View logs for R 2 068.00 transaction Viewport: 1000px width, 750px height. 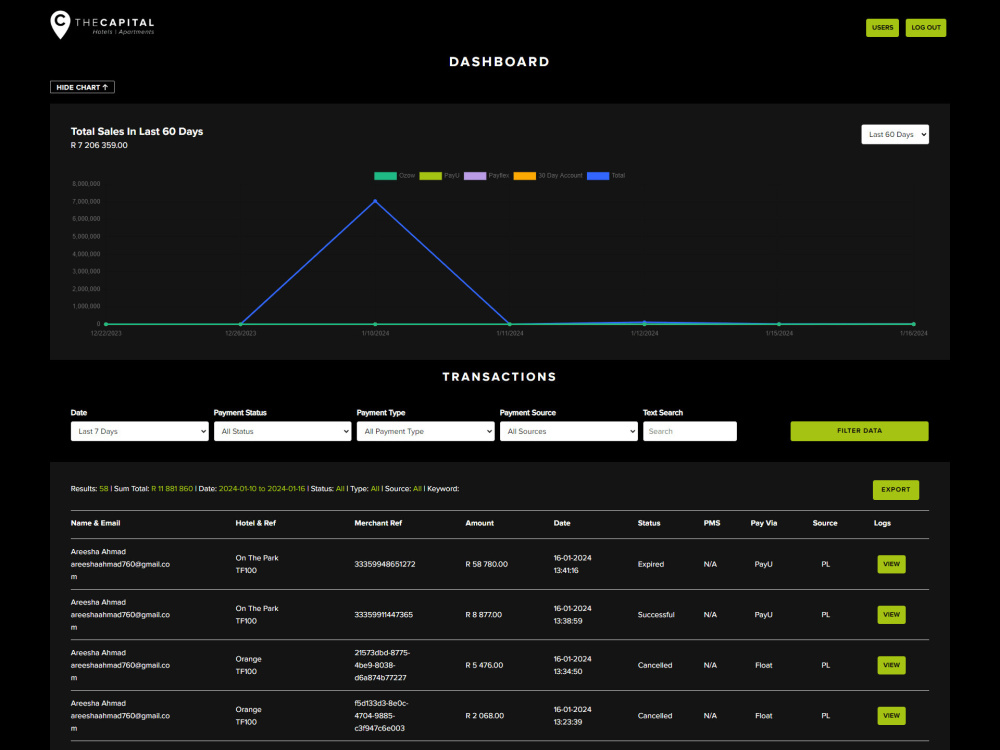[892, 716]
